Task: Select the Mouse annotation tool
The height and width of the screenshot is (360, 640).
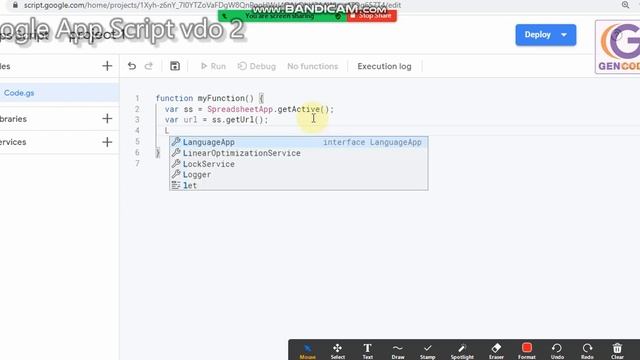Action: (307, 351)
